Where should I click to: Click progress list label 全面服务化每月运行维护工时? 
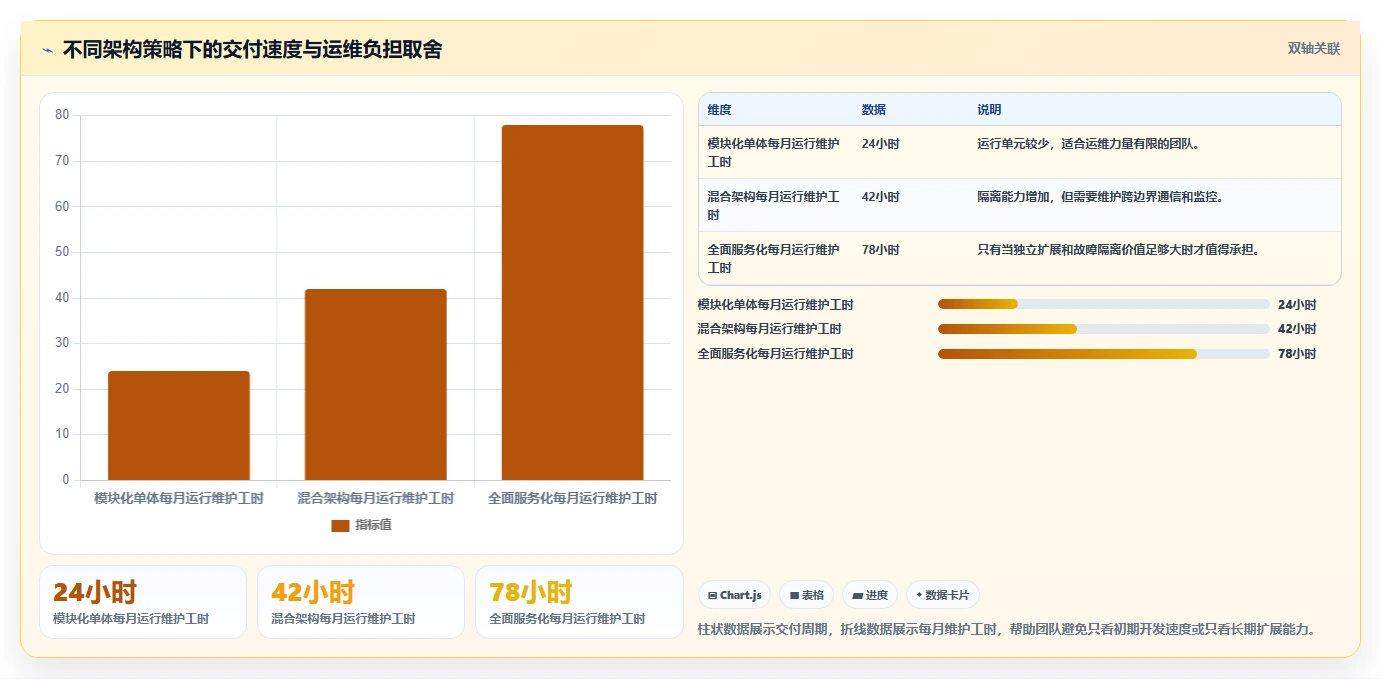(776, 354)
